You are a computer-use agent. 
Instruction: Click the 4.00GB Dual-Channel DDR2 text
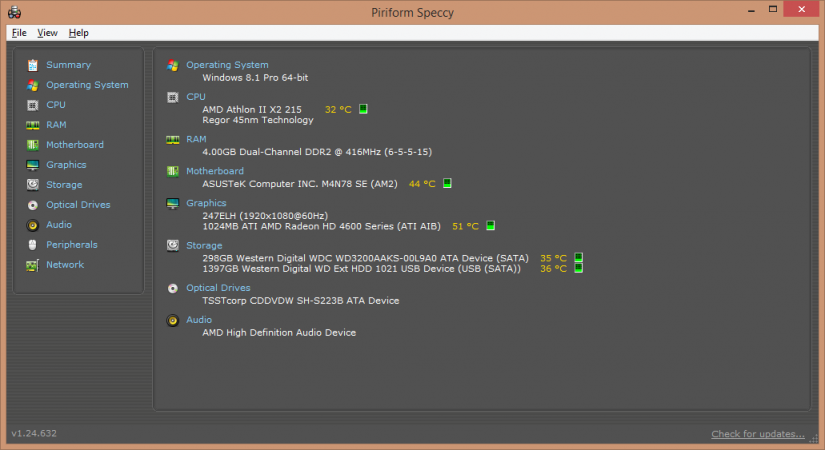point(317,152)
